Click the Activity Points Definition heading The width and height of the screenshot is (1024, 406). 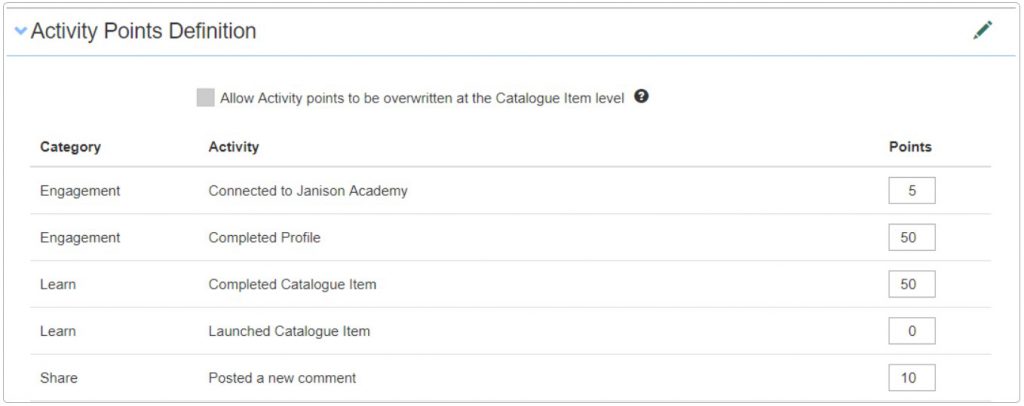point(143,31)
